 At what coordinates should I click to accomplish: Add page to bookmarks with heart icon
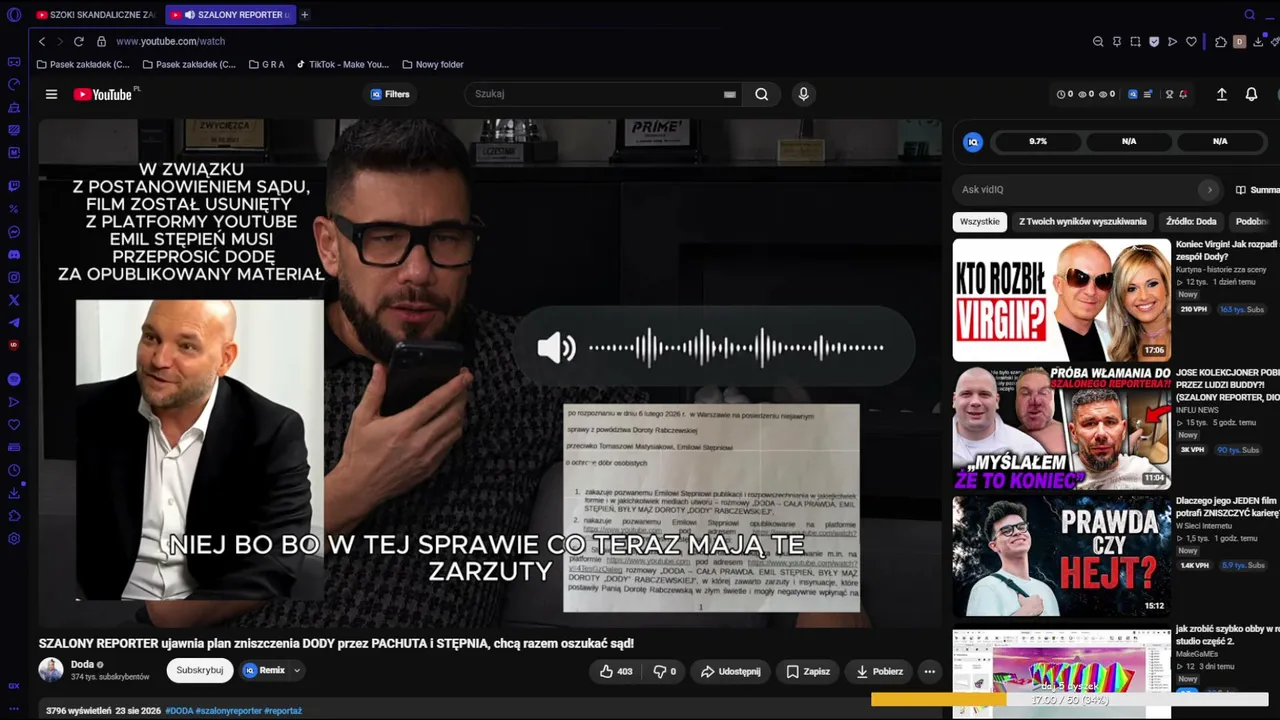click(x=1191, y=42)
